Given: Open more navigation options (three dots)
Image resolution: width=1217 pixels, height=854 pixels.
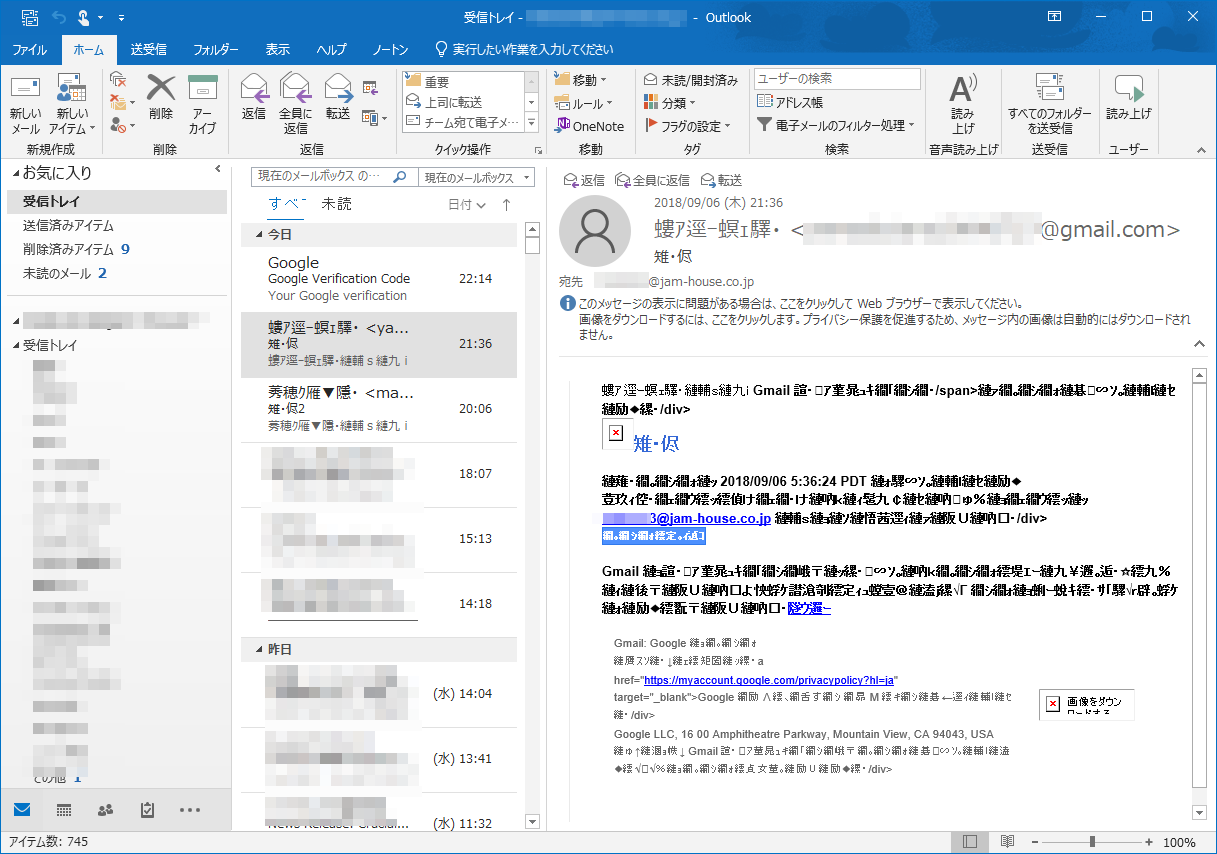Looking at the screenshot, I should click(x=189, y=810).
